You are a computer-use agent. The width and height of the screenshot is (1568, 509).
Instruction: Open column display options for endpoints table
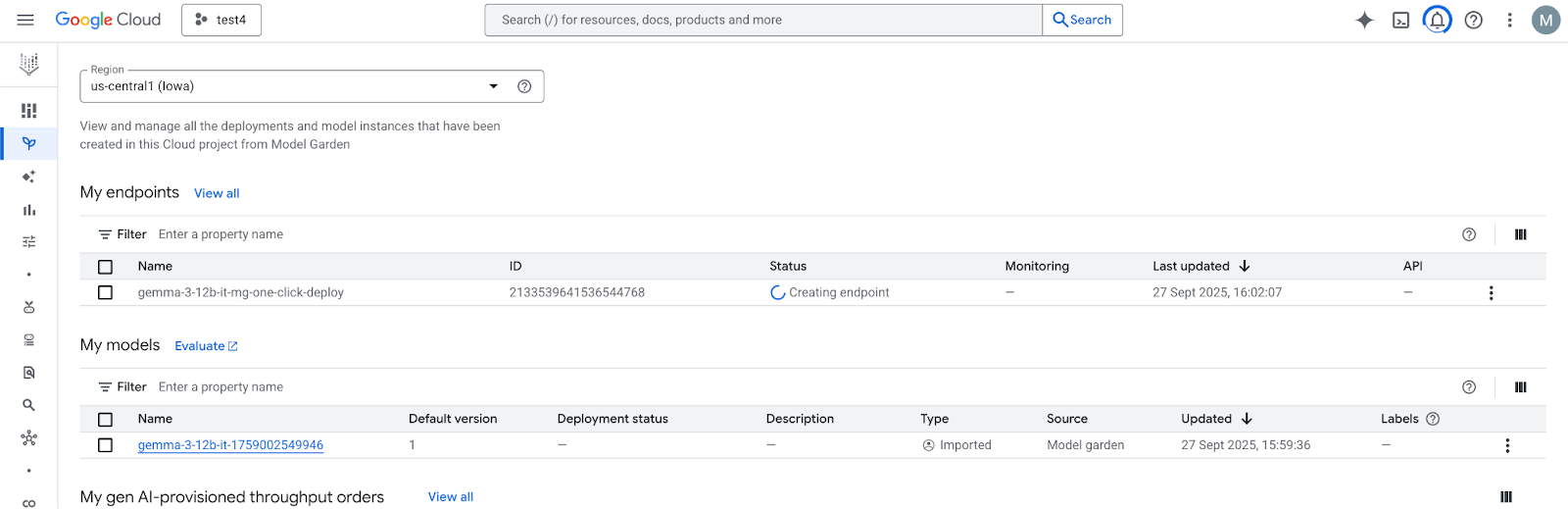pos(1520,234)
